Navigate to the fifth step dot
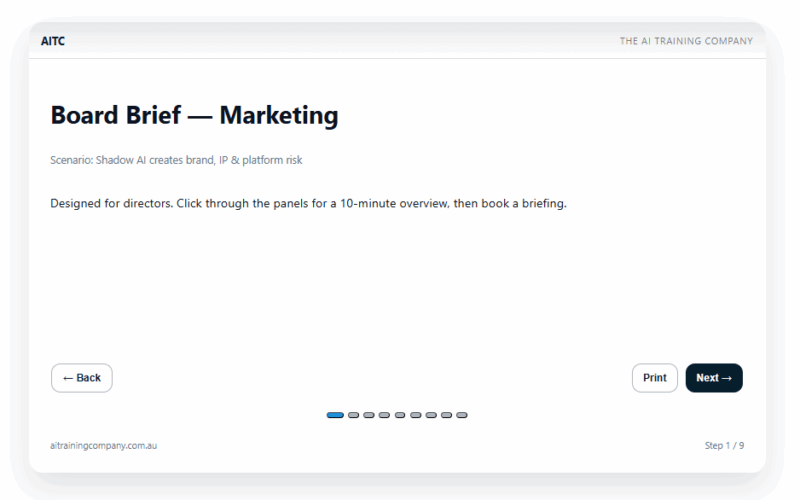Screen dimensions: 800x500 pos(400,415)
